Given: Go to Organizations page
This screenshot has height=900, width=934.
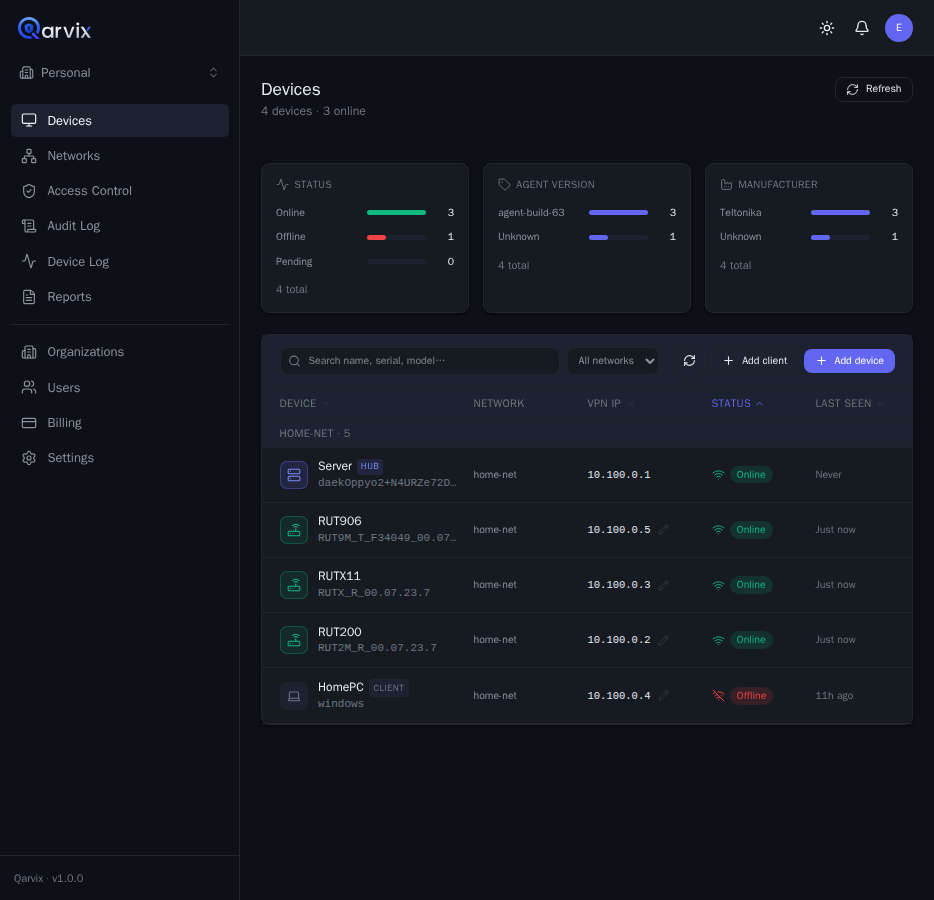Looking at the screenshot, I should (x=120, y=351).
